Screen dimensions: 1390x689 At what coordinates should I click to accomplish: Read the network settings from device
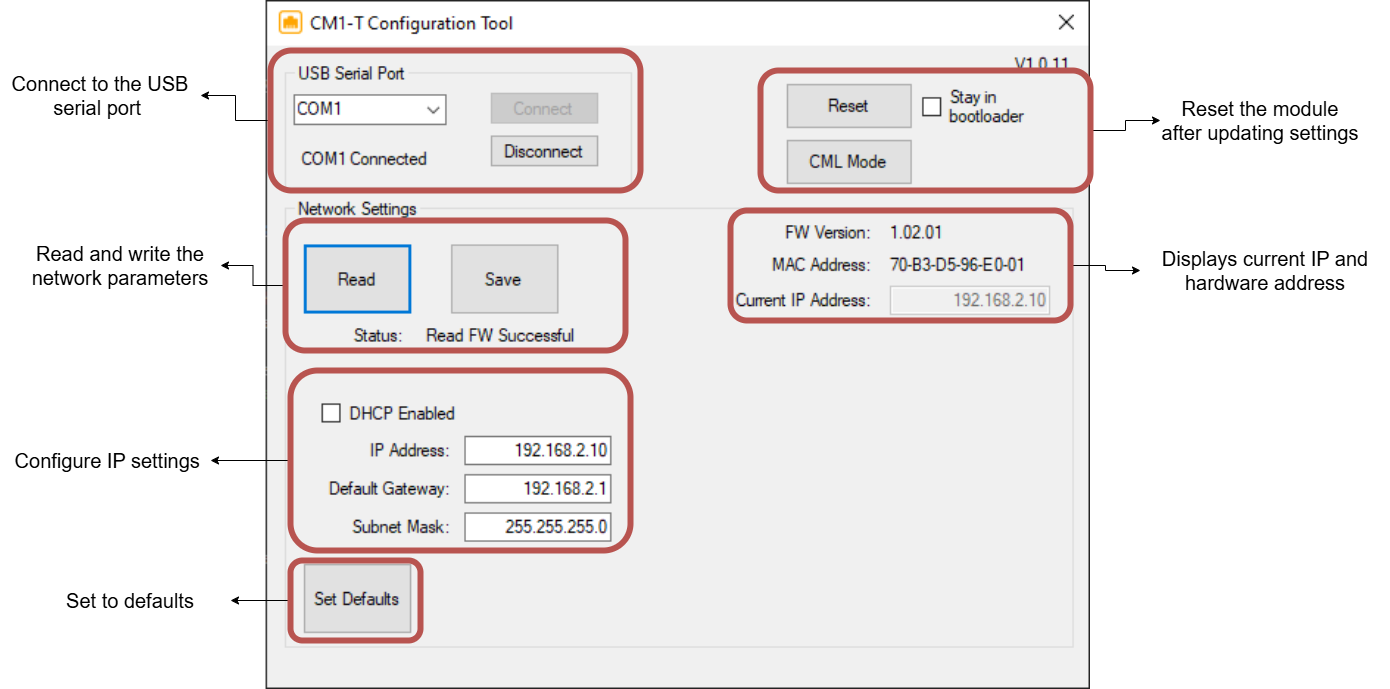point(357,280)
